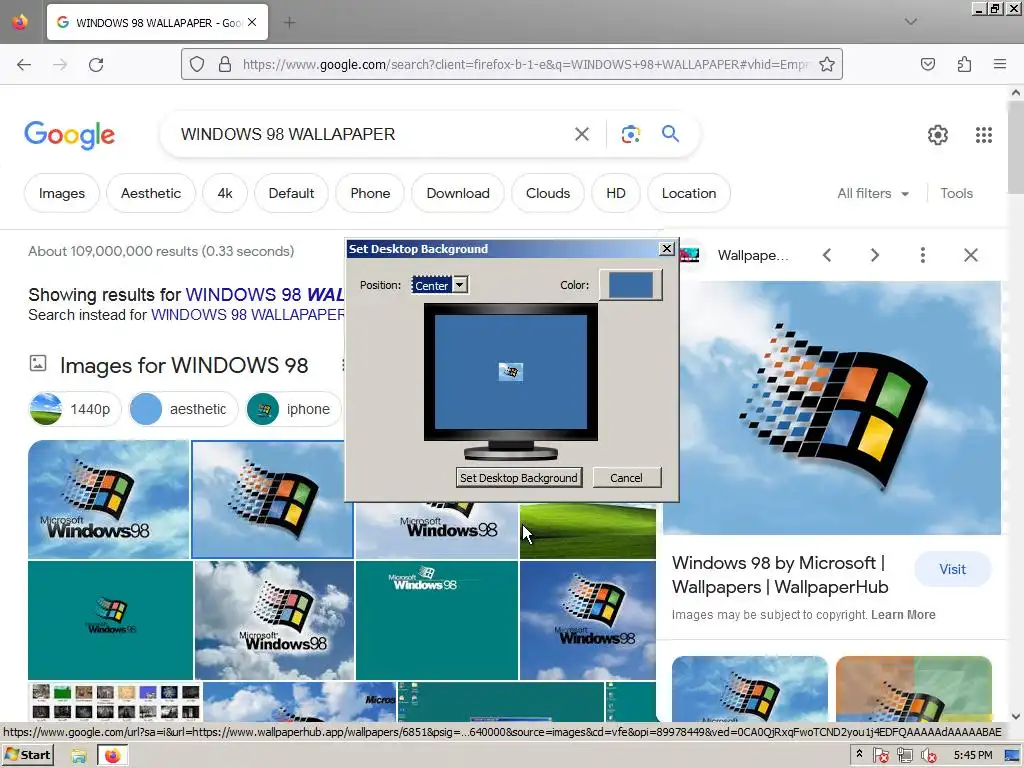
Task: Open the search Tools option
Action: (956, 193)
